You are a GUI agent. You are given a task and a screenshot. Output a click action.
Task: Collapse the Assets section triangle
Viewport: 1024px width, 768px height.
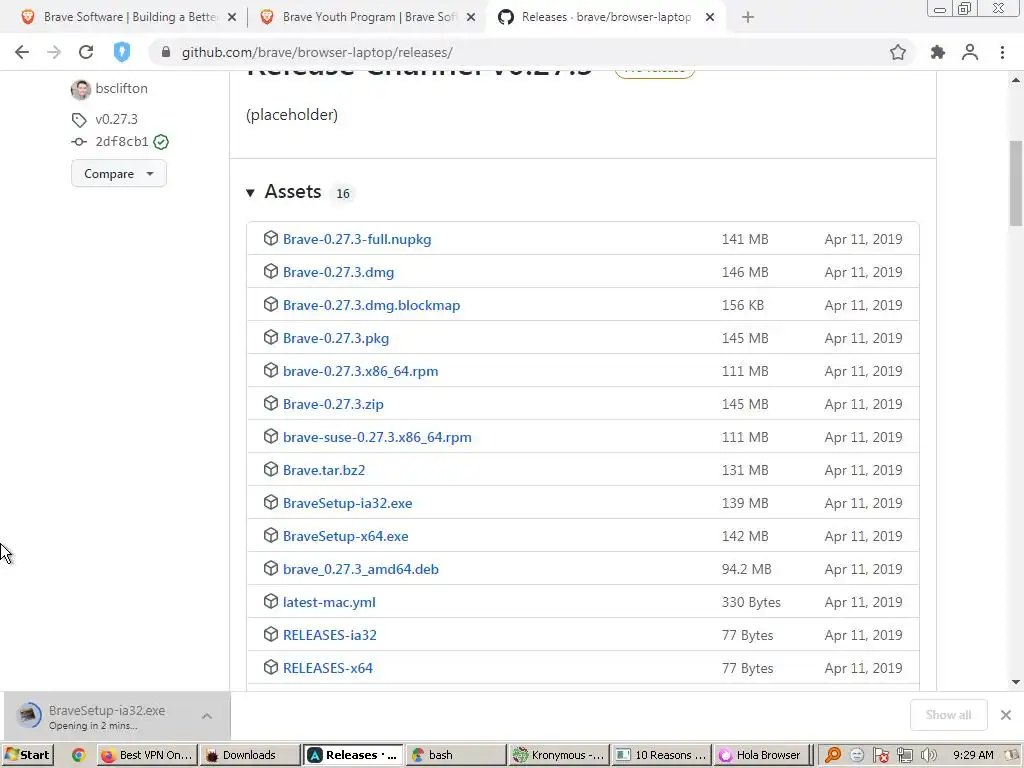(250, 193)
